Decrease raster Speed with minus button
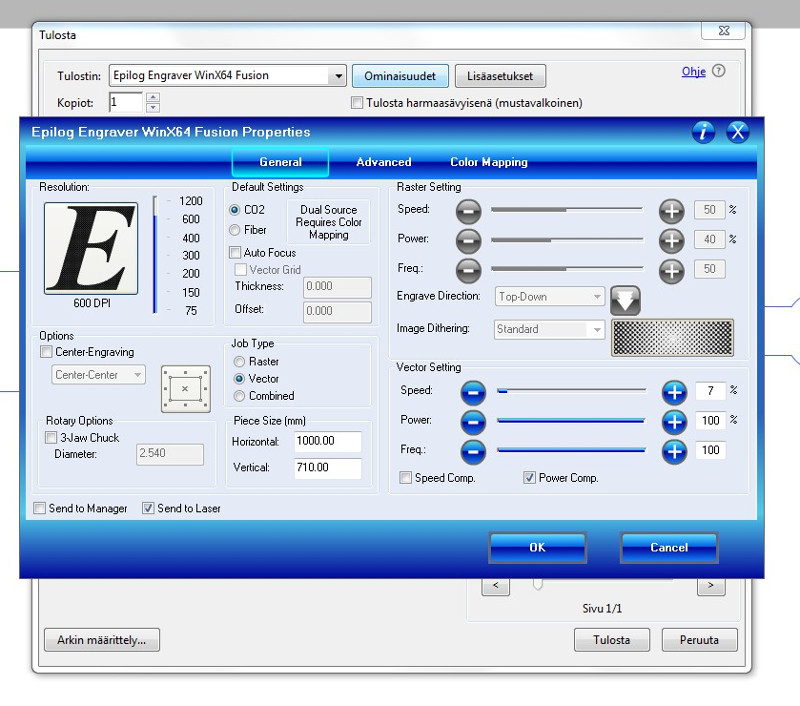Viewport: 800px width, 706px height. click(468, 211)
